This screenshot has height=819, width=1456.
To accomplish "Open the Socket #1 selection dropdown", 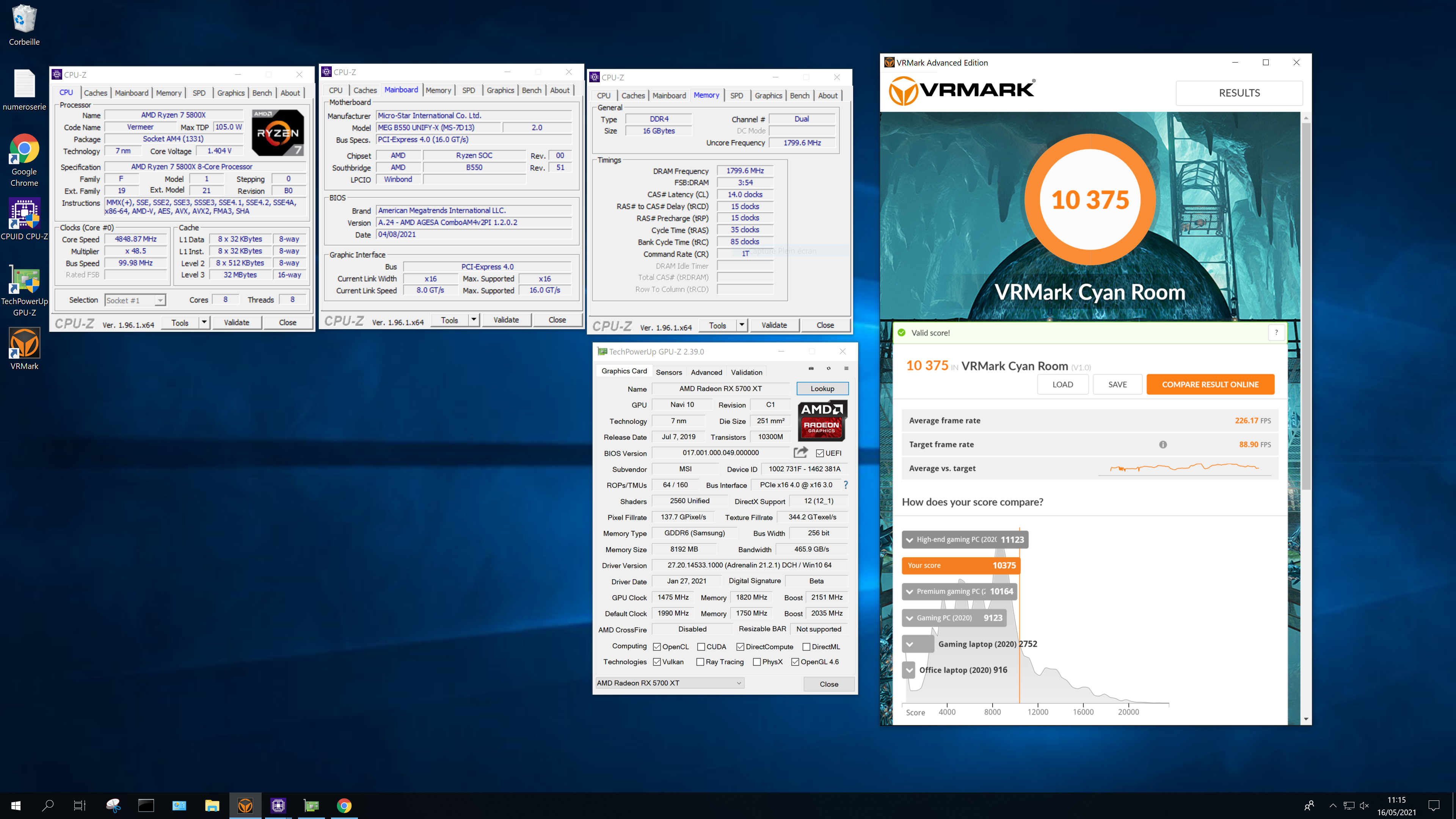I will pos(136,300).
